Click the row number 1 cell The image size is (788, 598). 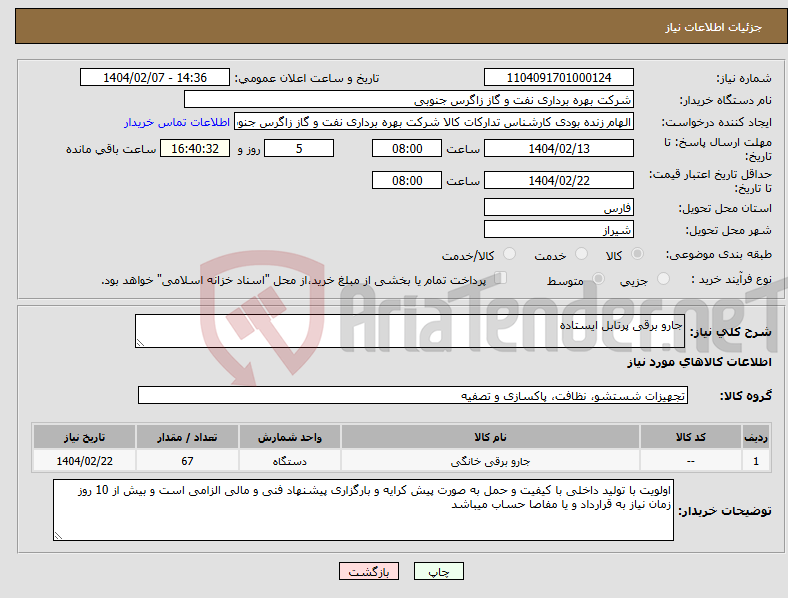[756, 461]
